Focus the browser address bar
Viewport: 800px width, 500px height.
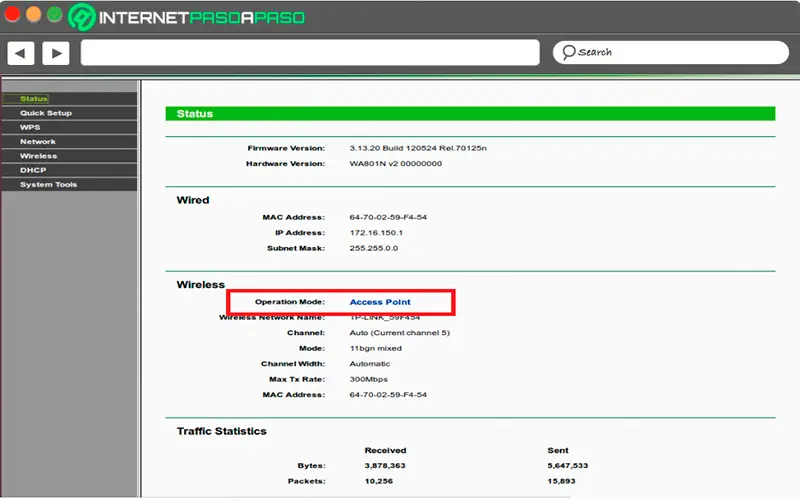point(310,53)
